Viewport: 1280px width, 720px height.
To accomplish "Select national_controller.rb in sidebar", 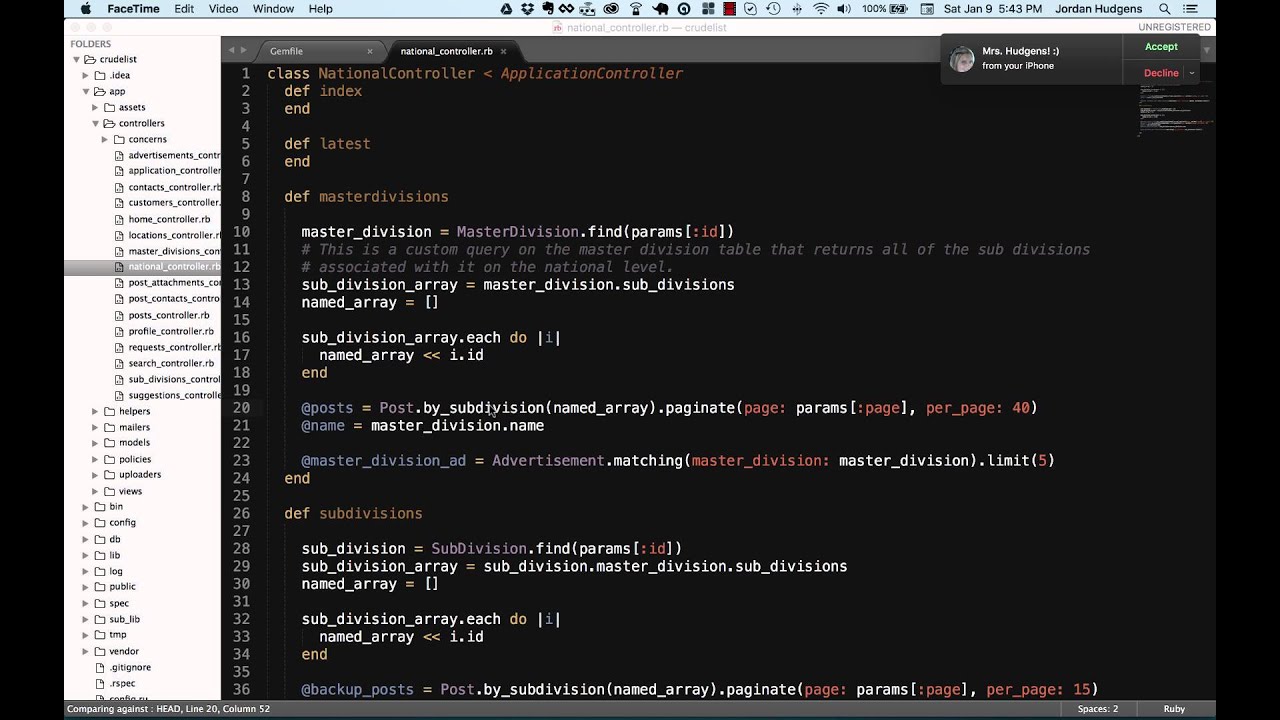I will (174, 267).
